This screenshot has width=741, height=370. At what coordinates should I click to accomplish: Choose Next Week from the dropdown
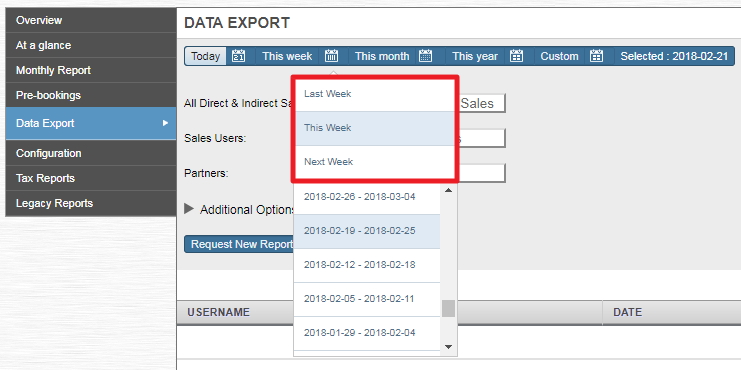click(x=375, y=162)
